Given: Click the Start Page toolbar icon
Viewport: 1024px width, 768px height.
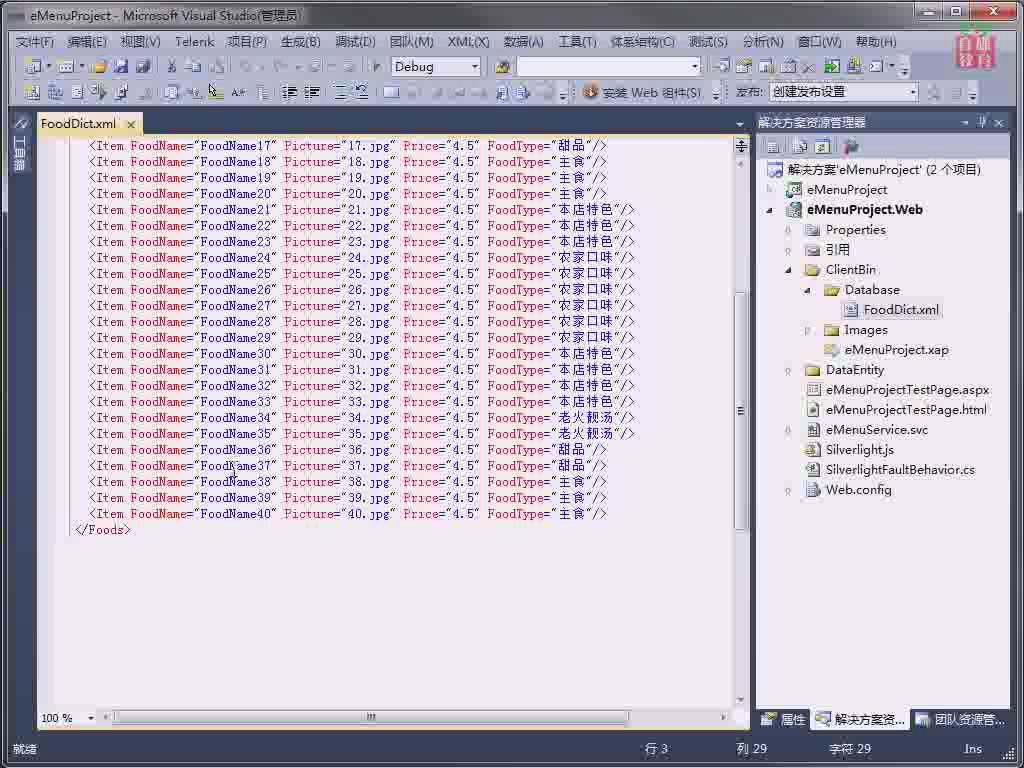Looking at the screenshot, I should tap(831, 66).
